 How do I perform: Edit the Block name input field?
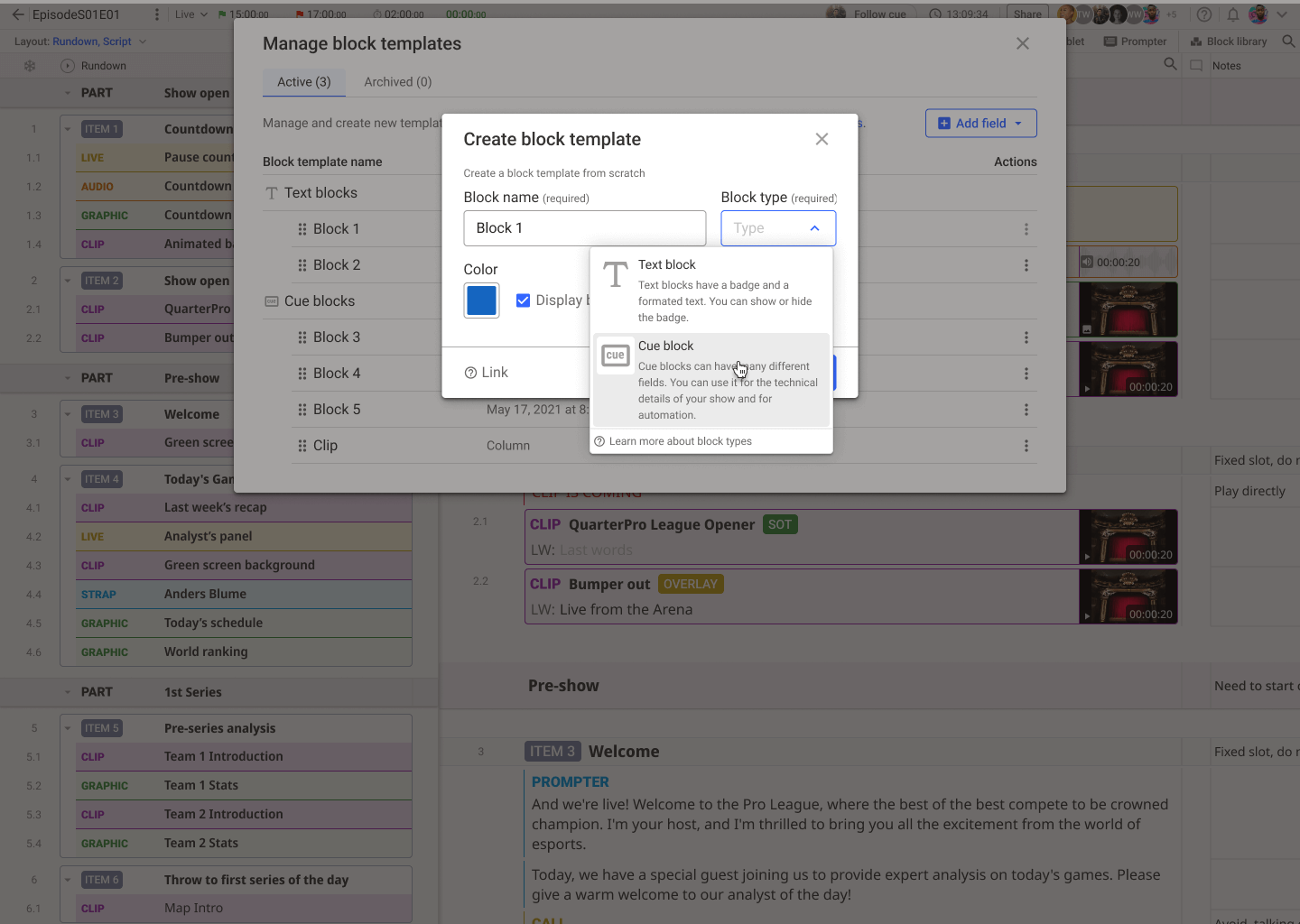(x=585, y=228)
